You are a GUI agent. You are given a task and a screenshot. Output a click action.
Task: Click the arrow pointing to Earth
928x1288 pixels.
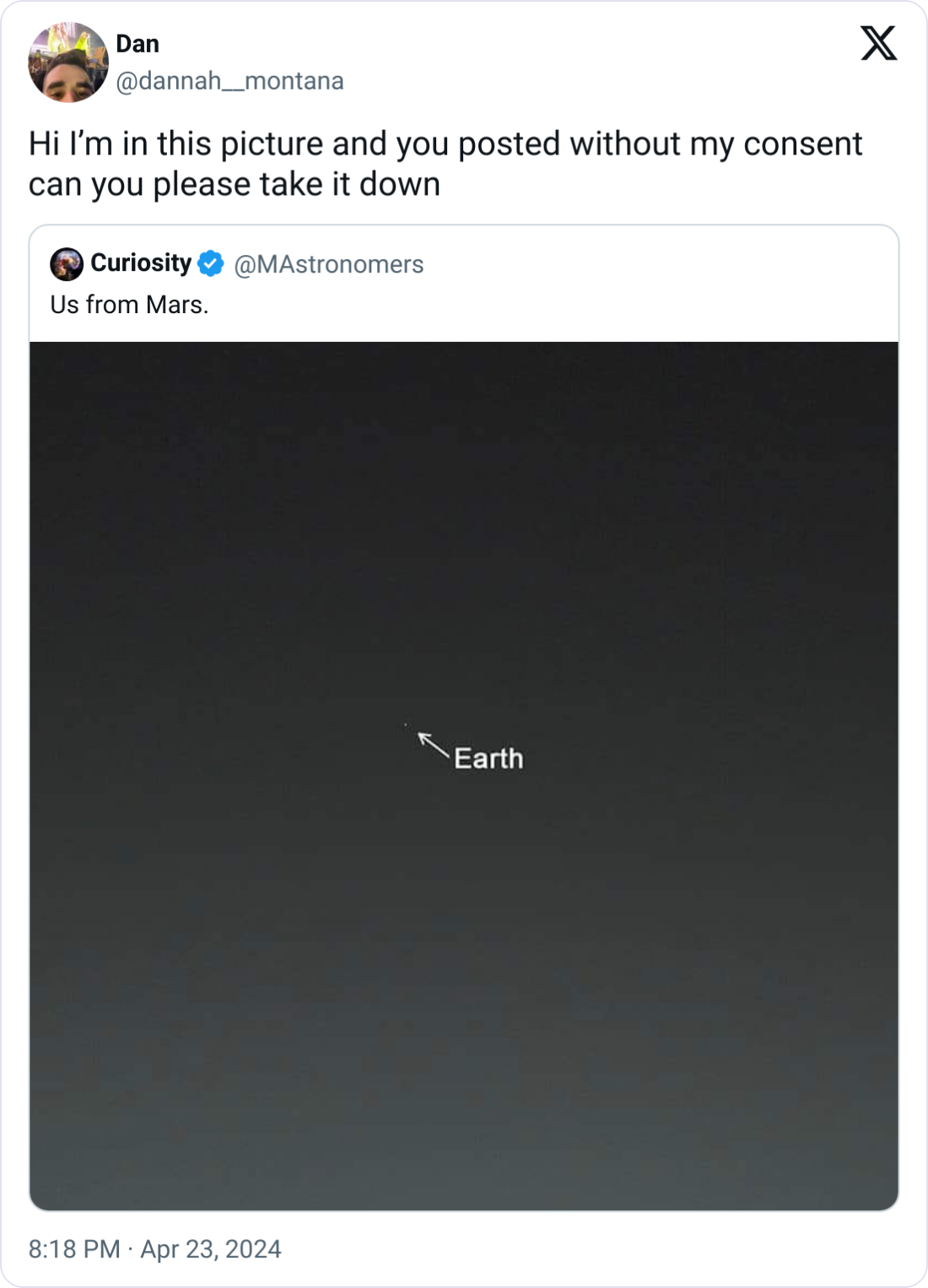point(434,746)
